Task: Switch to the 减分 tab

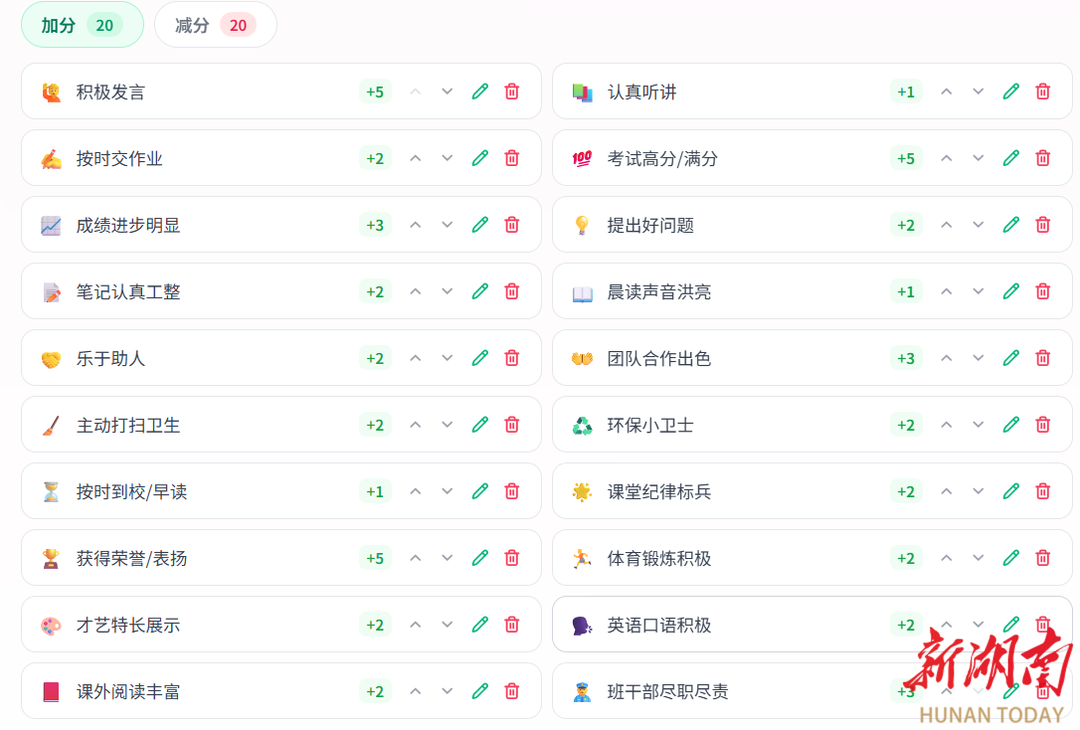Action: click(x=215, y=25)
